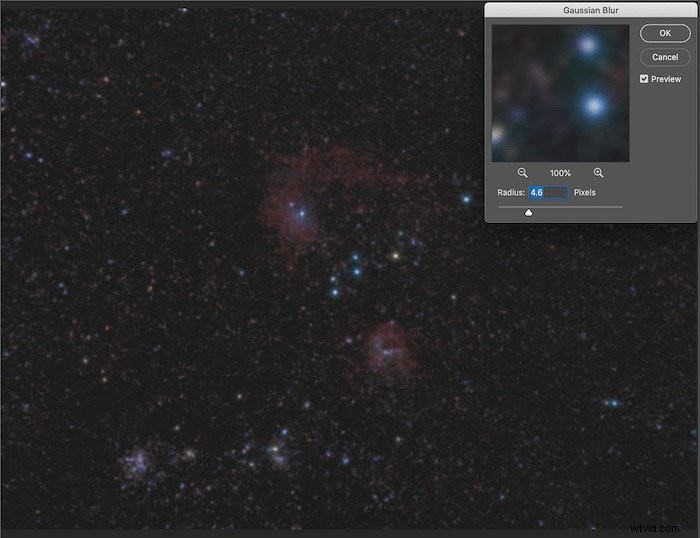Click OK in the Gaussian Blur dialog
The image size is (700, 538).
click(x=665, y=33)
